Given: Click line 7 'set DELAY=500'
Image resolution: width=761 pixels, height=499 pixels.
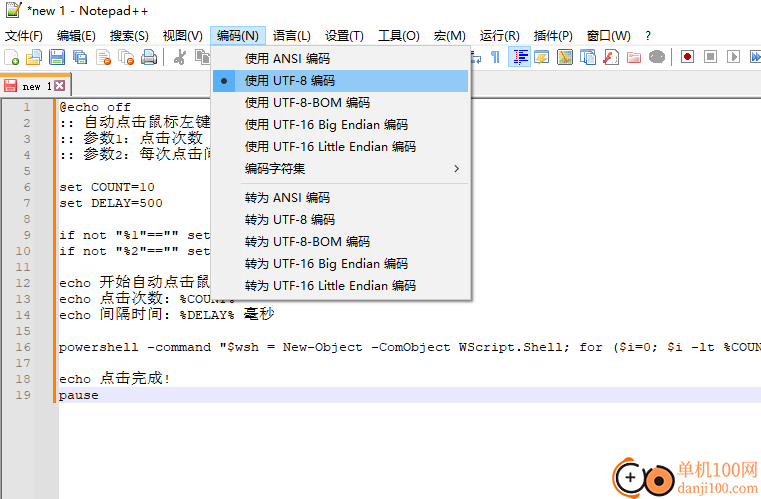Looking at the screenshot, I should (111, 203).
